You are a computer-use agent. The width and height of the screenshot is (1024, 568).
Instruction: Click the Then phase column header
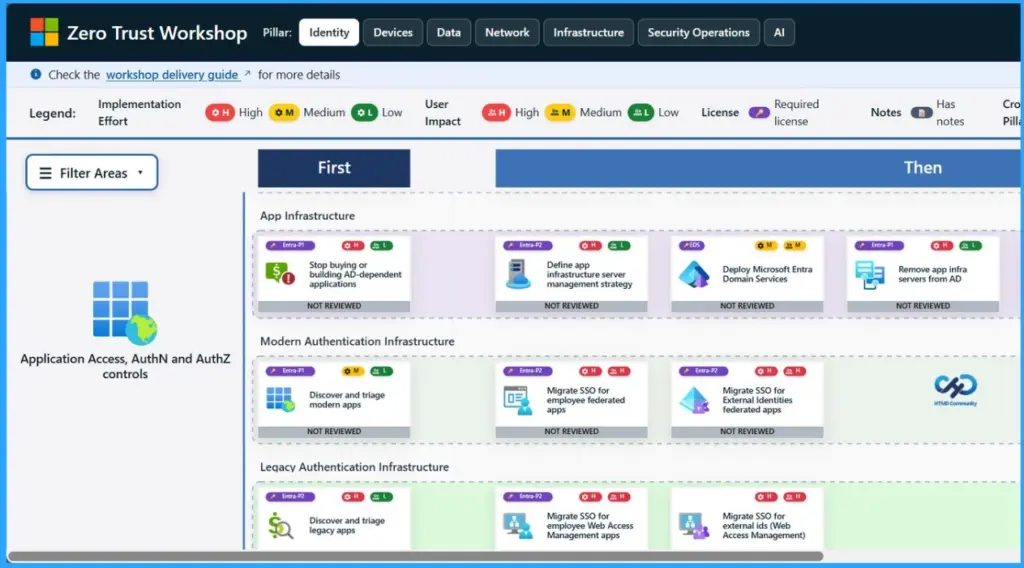tap(758, 168)
